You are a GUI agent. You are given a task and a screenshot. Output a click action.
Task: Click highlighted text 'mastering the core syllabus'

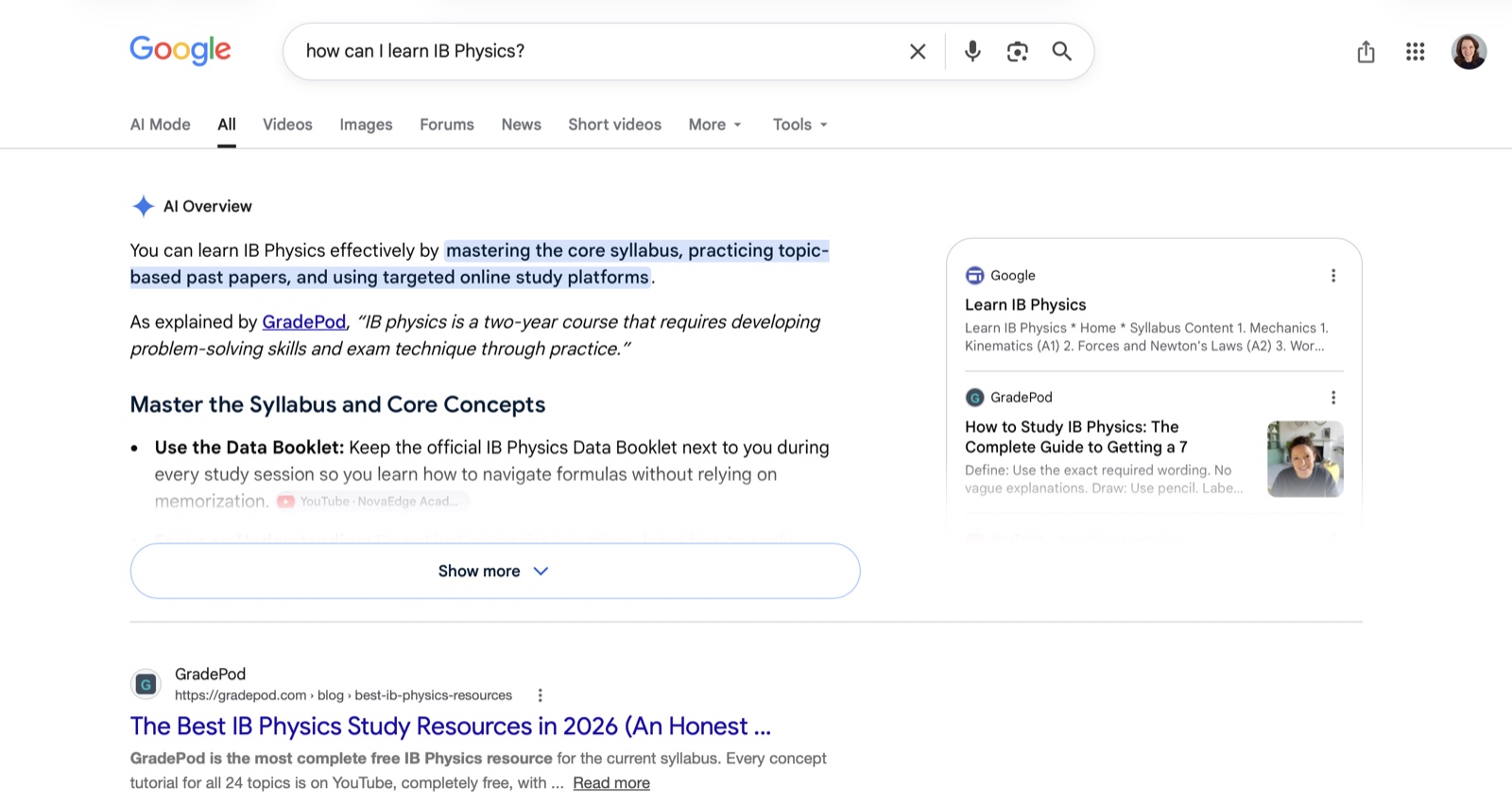click(563, 250)
